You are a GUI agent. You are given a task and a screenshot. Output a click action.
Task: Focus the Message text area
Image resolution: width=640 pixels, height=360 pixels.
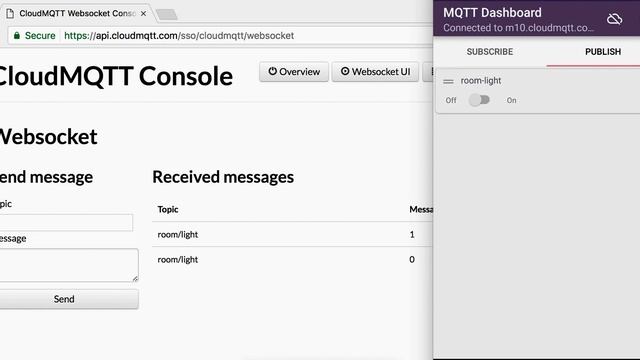coord(69,265)
